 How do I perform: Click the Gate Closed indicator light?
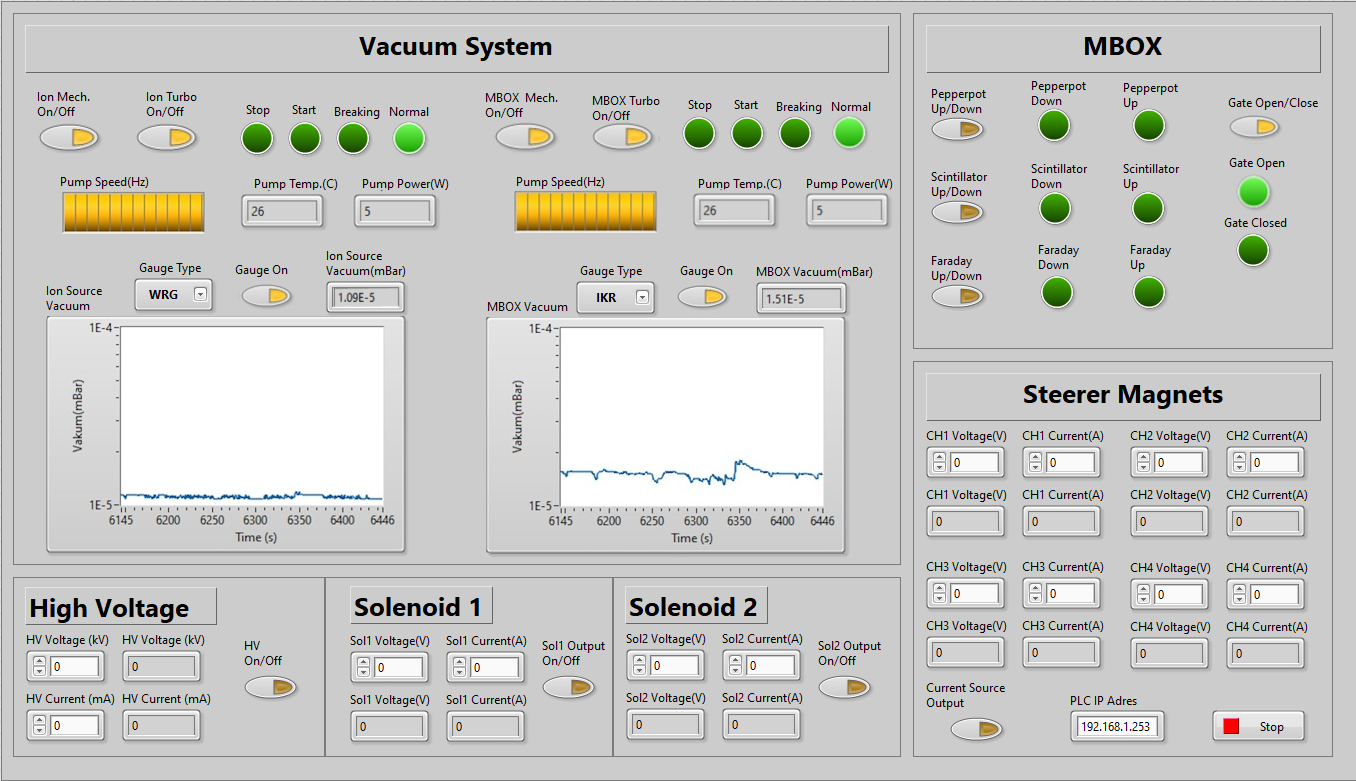1254,250
